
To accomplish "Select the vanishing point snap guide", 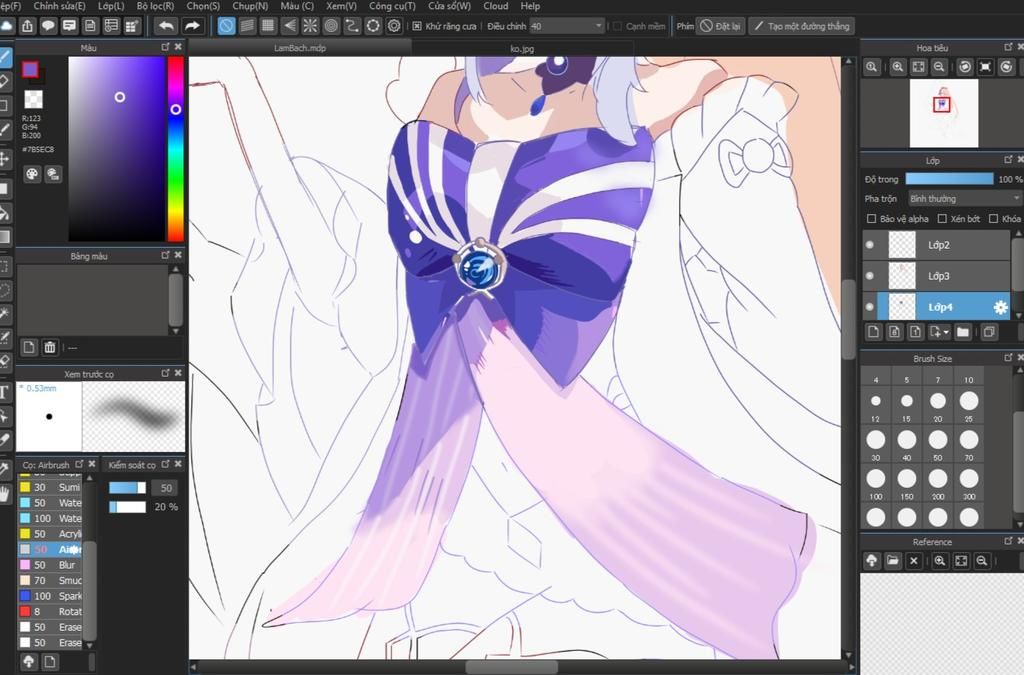I will coord(289,26).
